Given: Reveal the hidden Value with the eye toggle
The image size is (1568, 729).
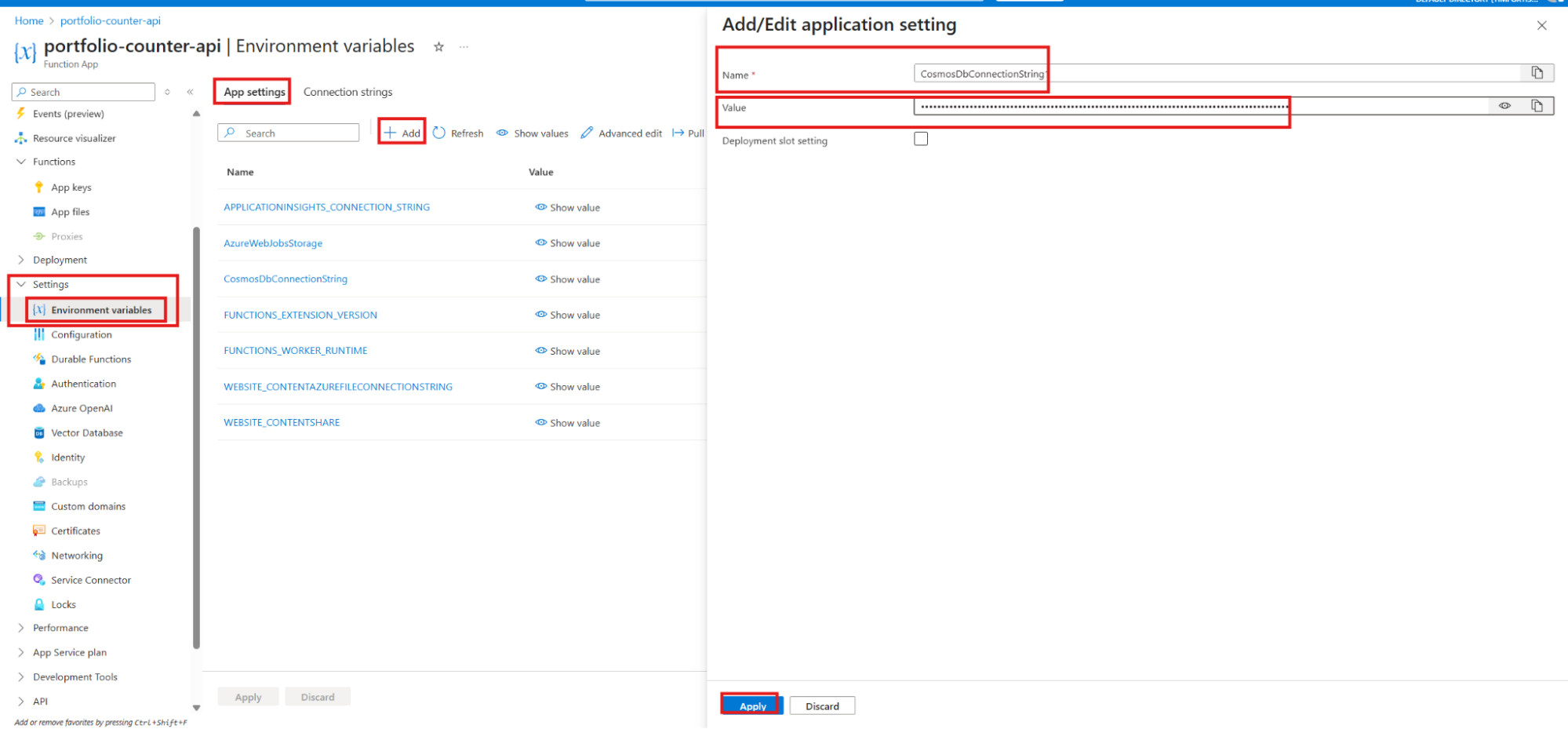Looking at the screenshot, I should click(x=1504, y=105).
